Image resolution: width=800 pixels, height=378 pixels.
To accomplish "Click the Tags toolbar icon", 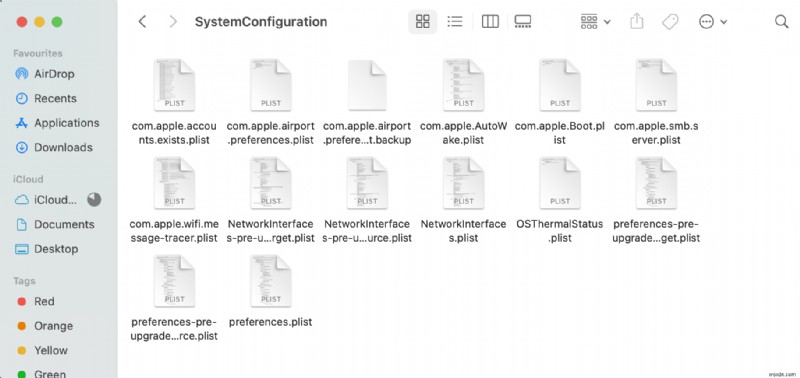I will tap(669, 21).
